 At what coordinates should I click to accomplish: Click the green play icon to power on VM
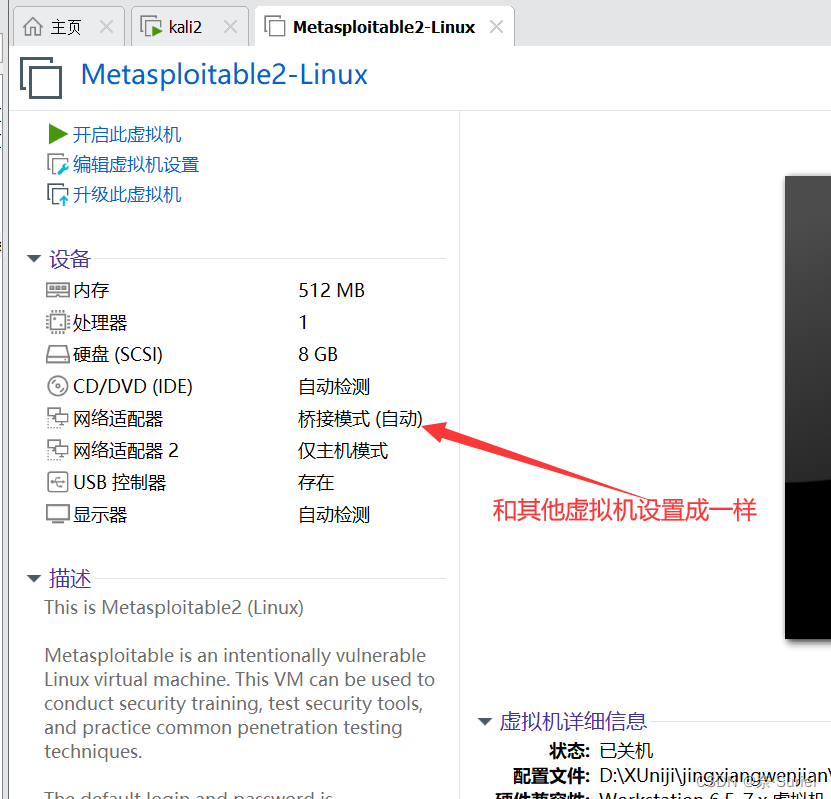coord(57,134)
